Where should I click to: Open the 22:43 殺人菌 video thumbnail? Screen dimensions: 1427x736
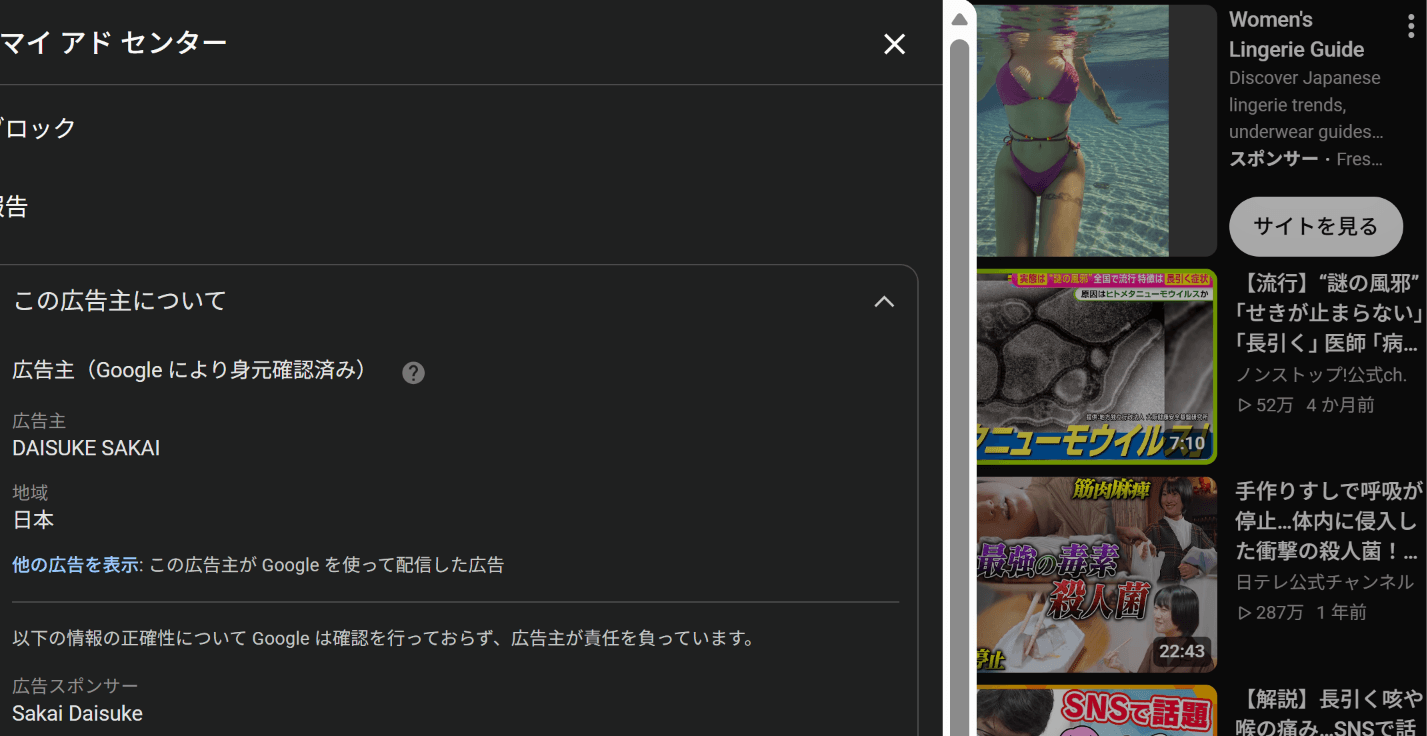tap(1096, 574)
